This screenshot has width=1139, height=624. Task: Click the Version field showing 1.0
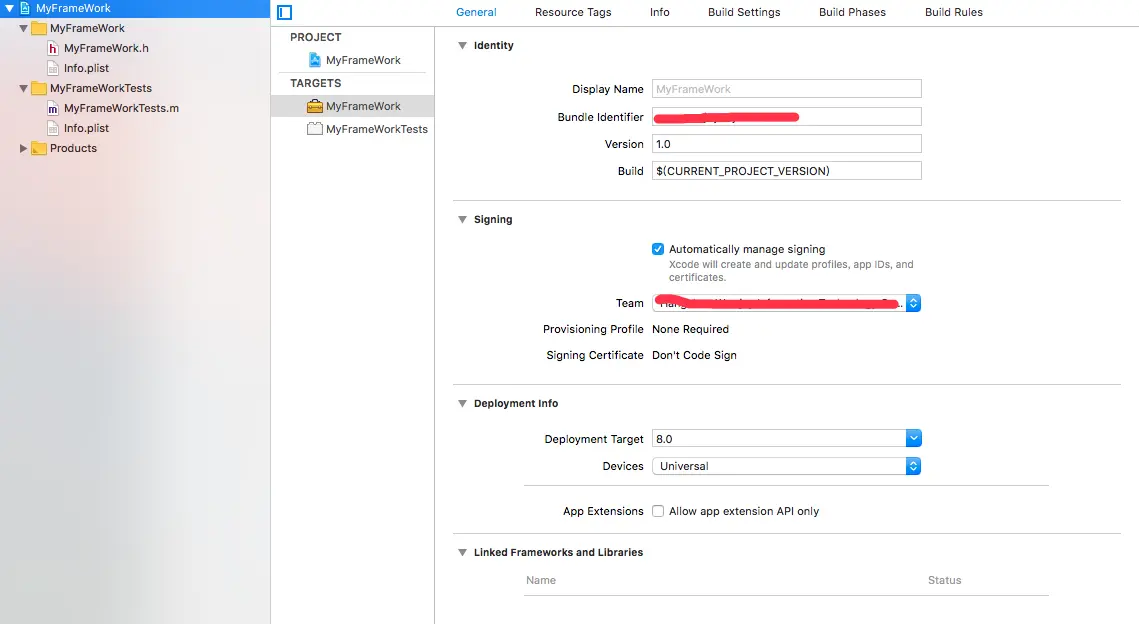click(x=787, y=144)
